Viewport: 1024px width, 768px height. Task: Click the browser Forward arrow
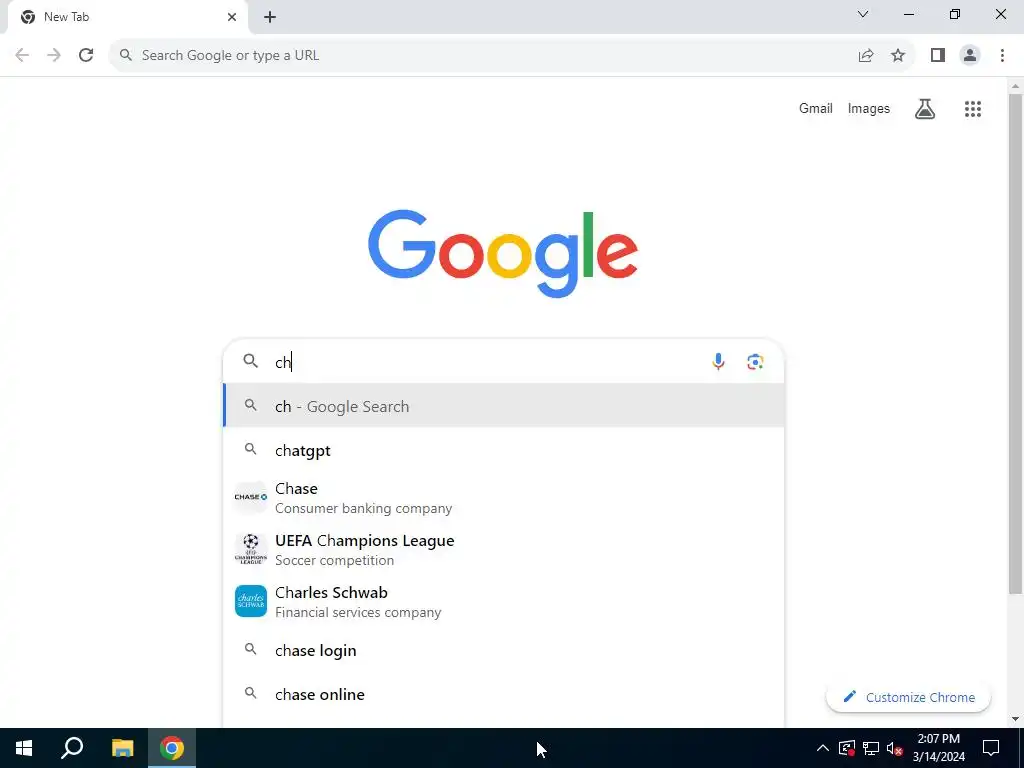click(54, 55)
